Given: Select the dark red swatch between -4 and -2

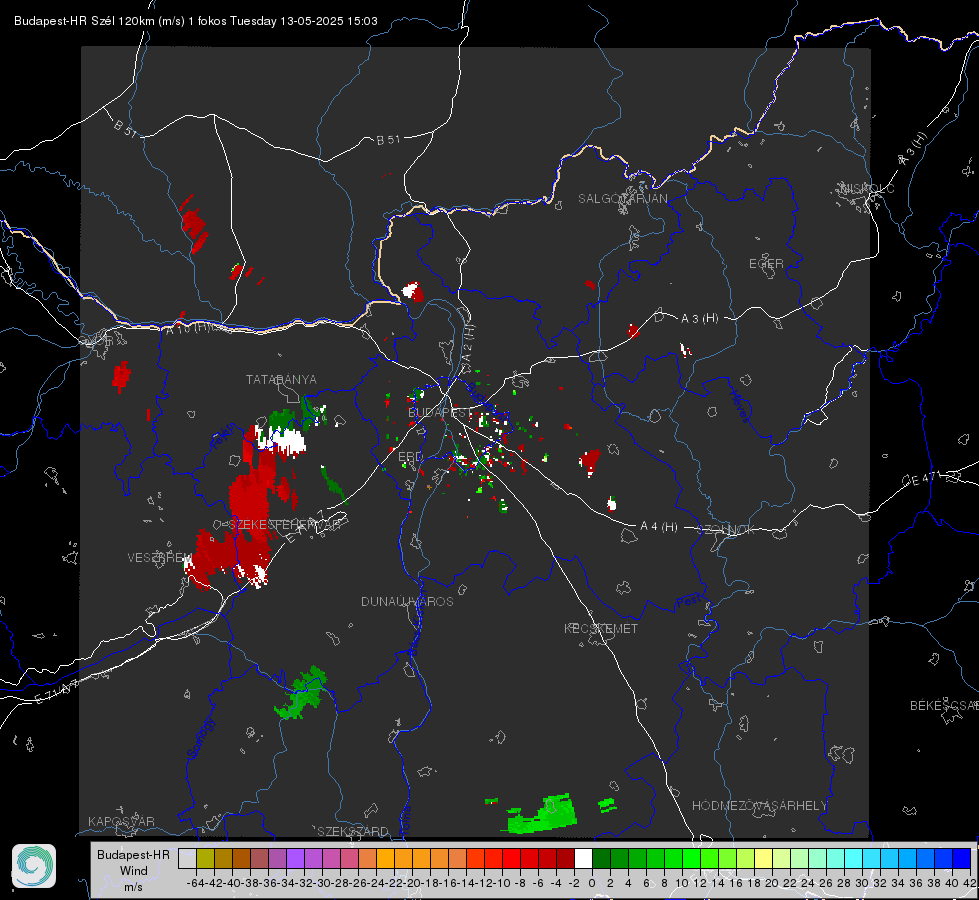Looking at the screenshot, I should pyautogui.click(x=565, y=858).
